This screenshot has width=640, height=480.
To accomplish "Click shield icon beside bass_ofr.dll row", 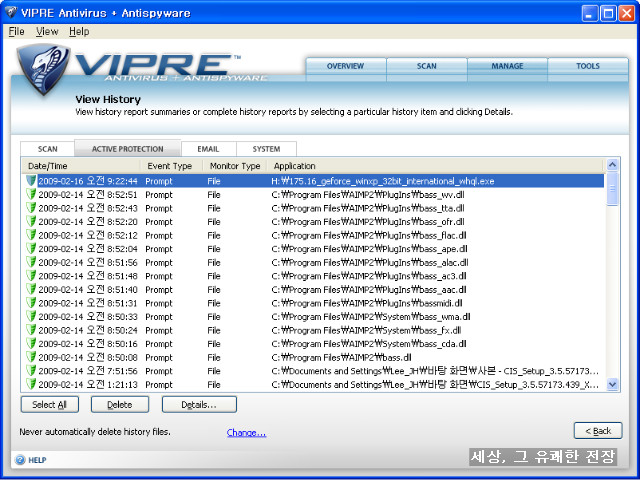I will tap(31, 221).
